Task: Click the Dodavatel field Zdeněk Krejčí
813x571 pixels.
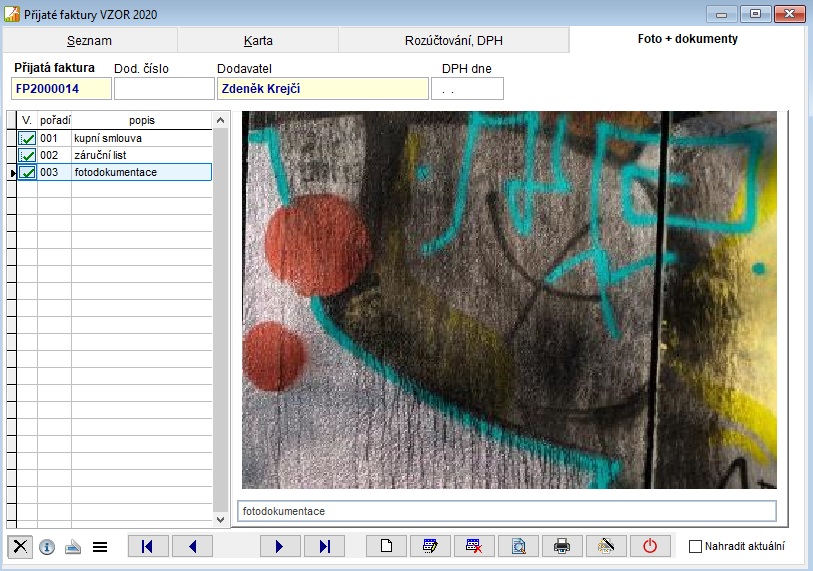Action: [323, 89]
